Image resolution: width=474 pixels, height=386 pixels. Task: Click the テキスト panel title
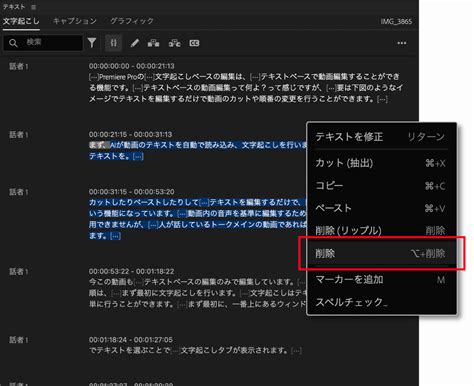click(14, 7)
